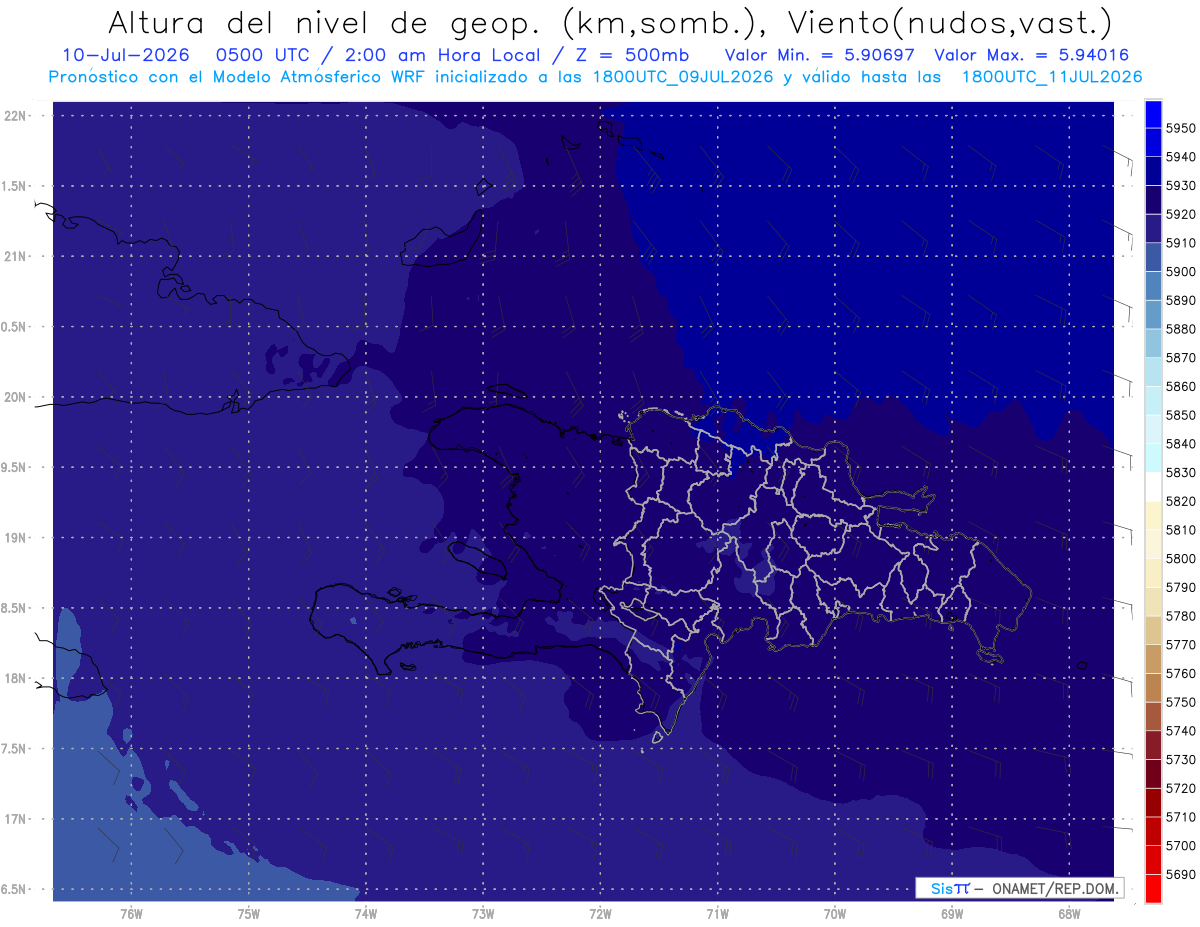Click the '76W' longitude label
1200x927 pixels.
pos(131,913)
